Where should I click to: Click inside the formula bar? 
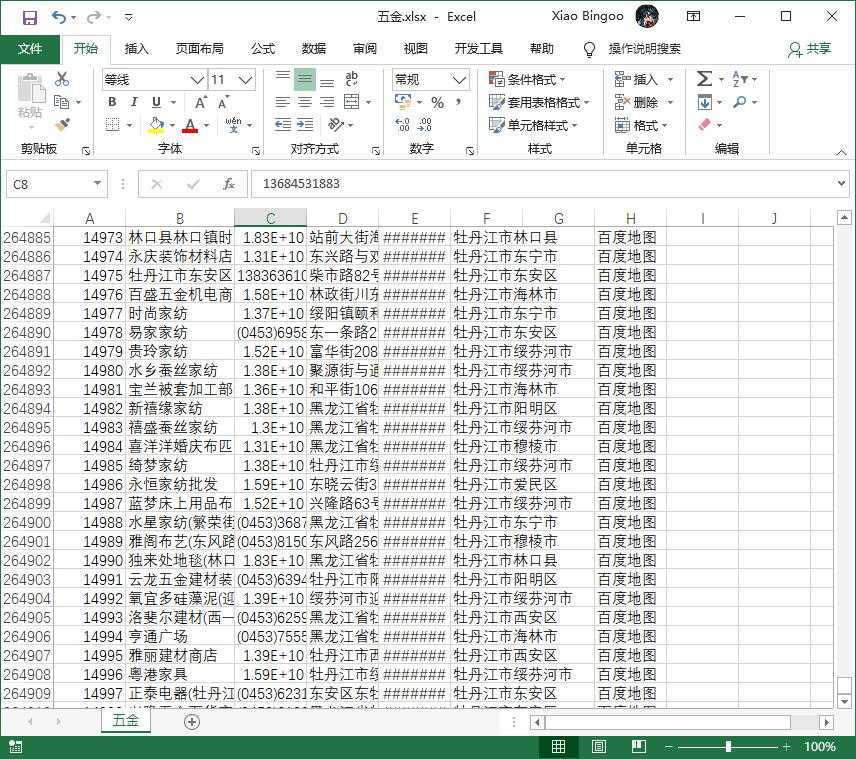tap(450, 184)
